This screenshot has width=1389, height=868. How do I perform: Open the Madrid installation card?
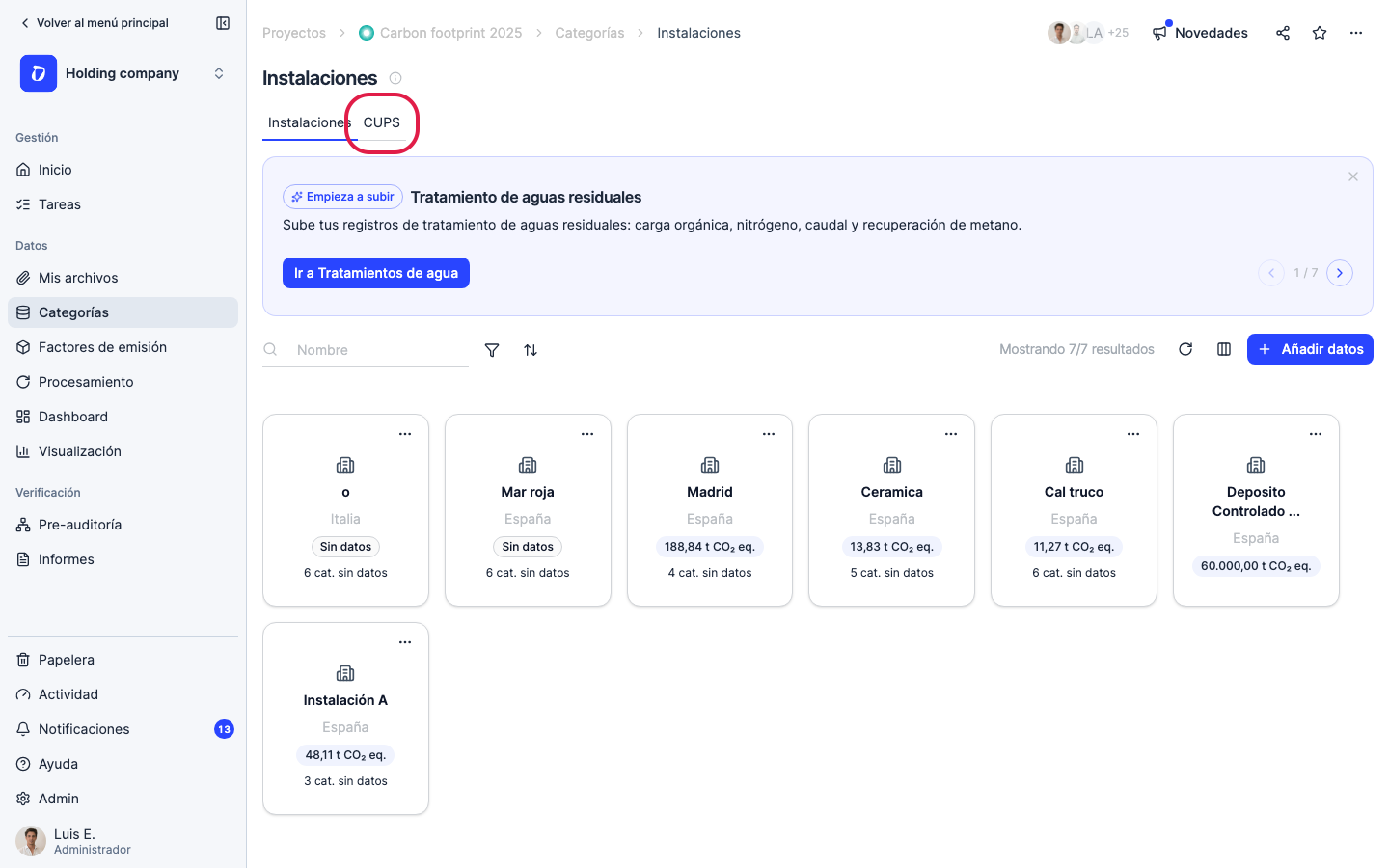pos(710,510)
